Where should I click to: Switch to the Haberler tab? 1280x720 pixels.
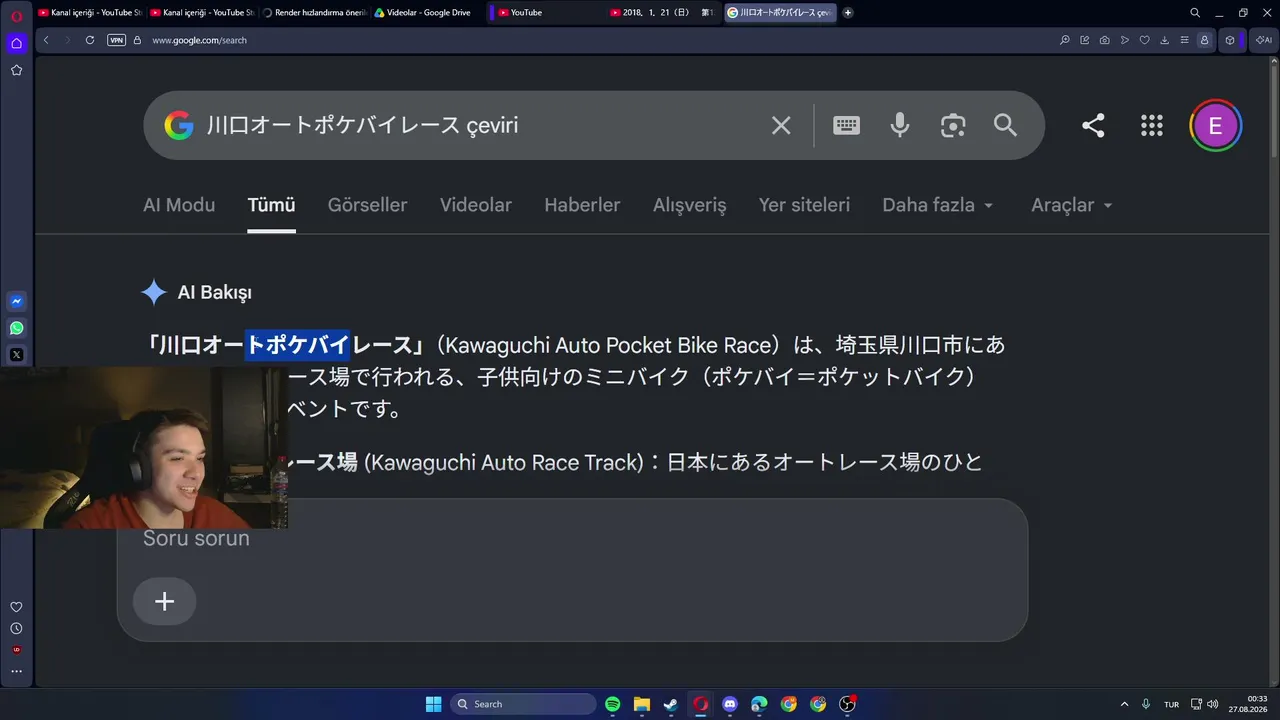pos(582,205)
